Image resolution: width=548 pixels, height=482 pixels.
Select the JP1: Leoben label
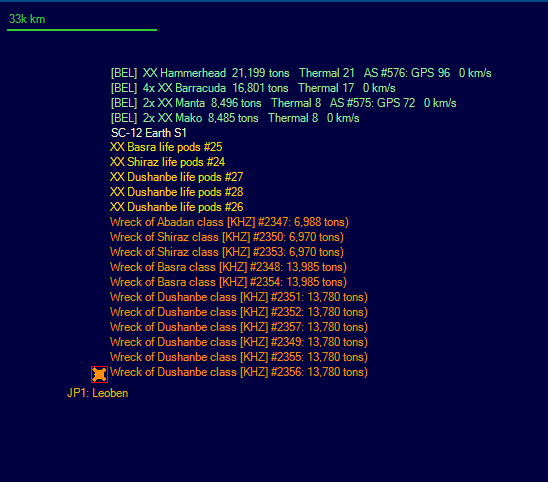tap(98, 393)
